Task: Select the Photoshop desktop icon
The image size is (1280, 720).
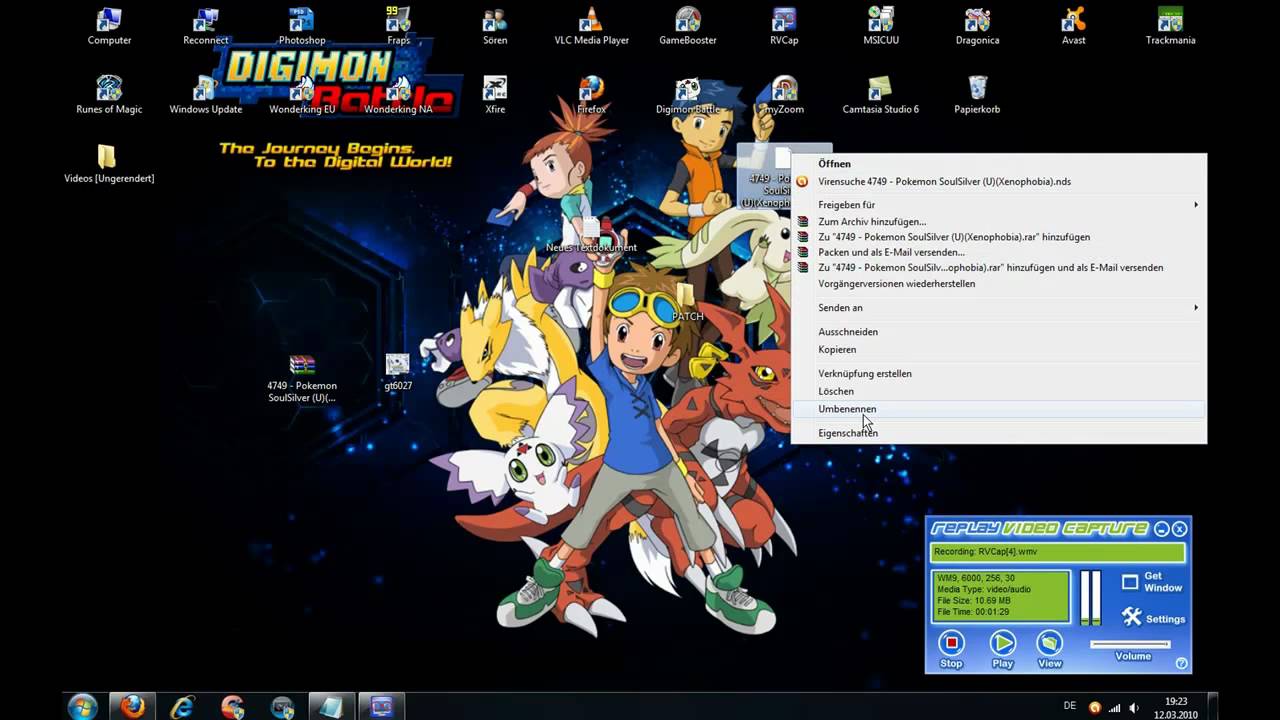Action: (302, 26)
